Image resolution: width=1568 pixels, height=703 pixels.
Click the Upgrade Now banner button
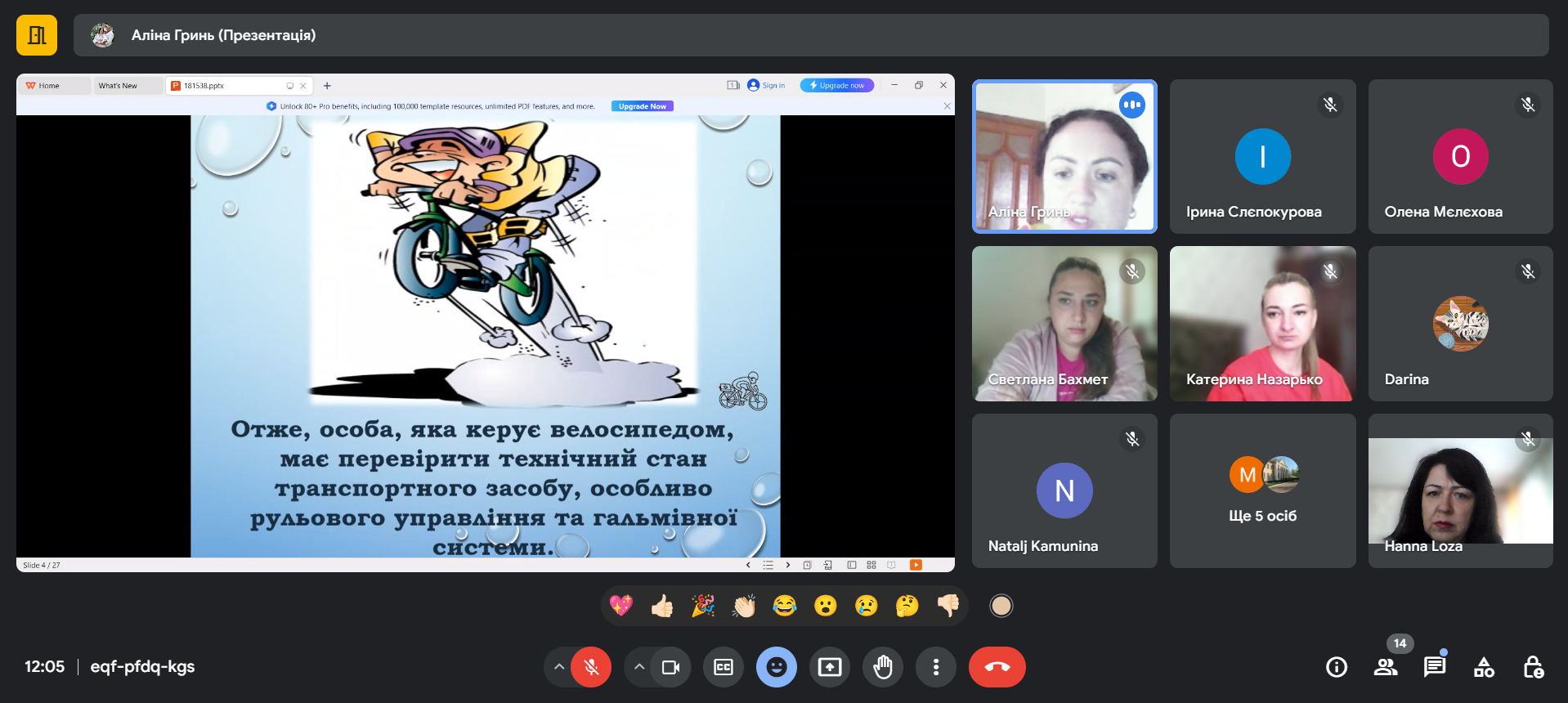click(x=642, y=106)
